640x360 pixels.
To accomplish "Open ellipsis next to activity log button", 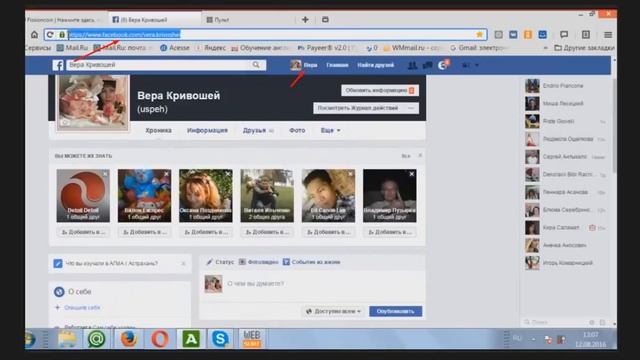I will pyautogui.click(x=411, y=108).
